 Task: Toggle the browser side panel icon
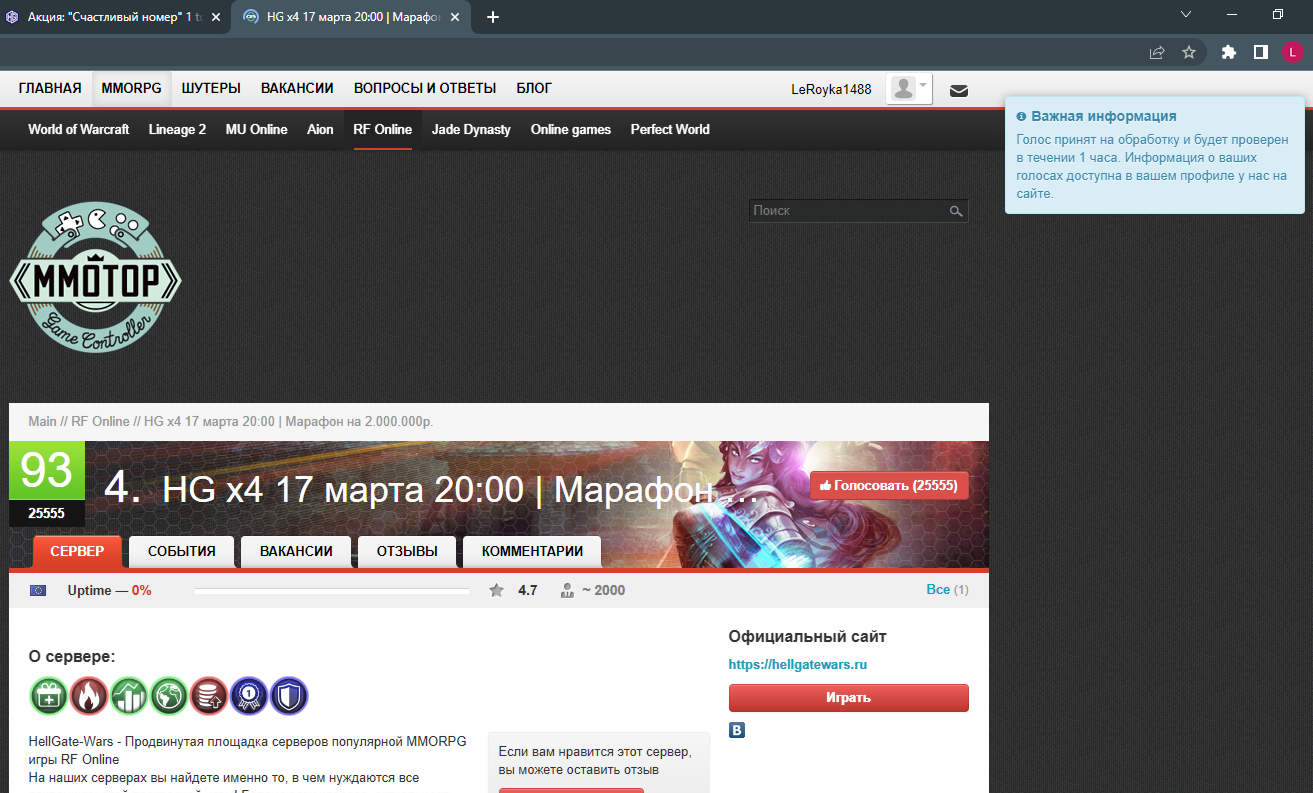click(x=1261, y=52)
